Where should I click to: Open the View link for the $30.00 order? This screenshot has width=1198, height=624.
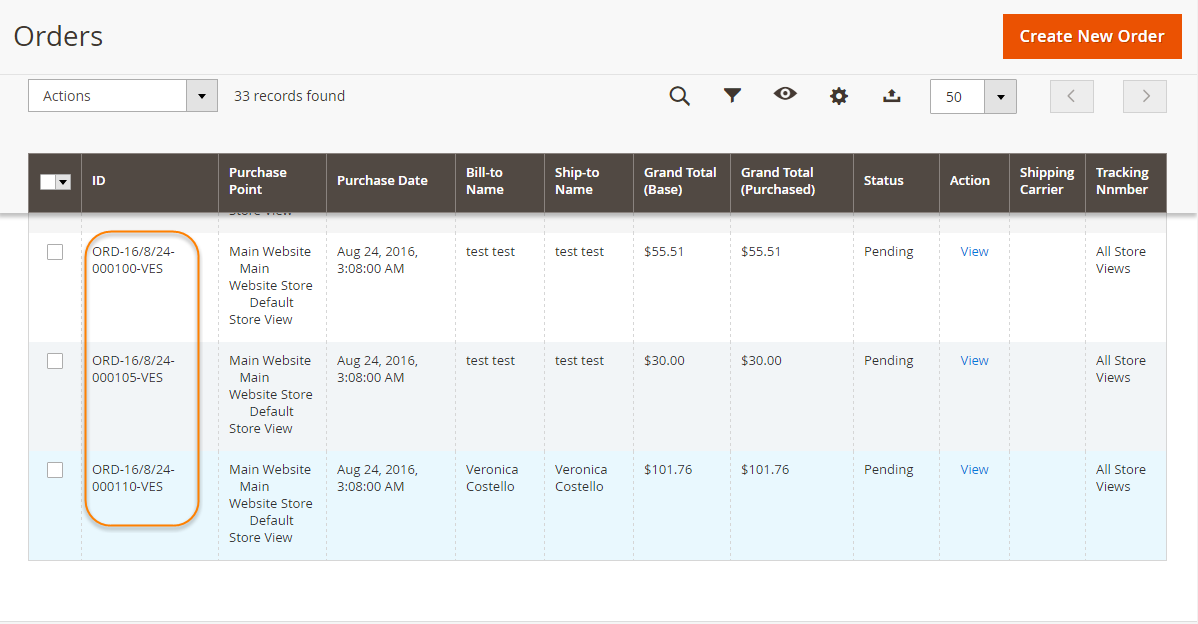click(973, 360)
